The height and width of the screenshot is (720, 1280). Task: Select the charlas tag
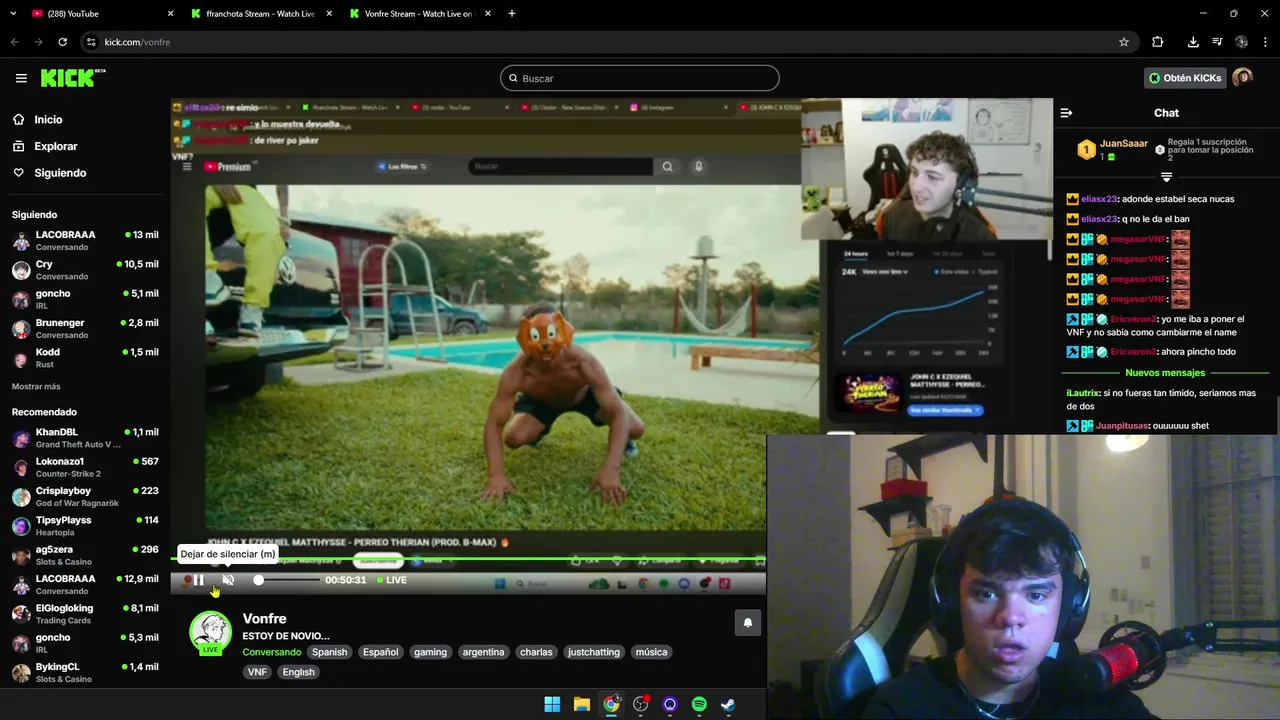pyautogui.click(x=536, y=652)
